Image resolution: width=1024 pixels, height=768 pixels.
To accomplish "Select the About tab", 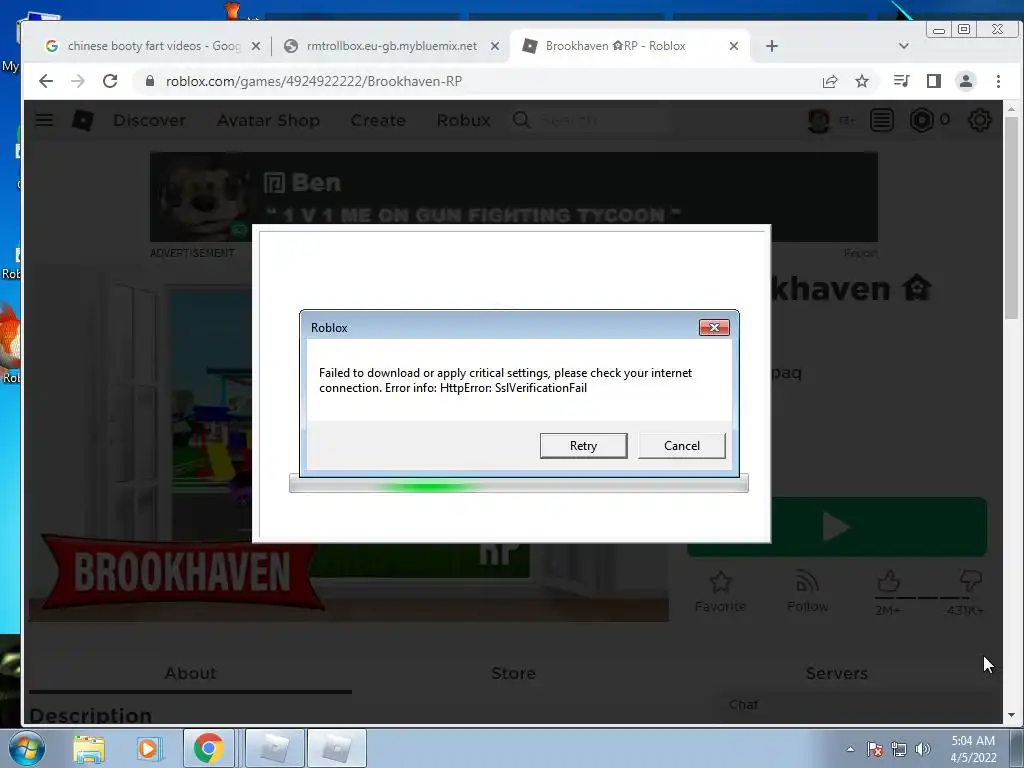I will (190, 673).
